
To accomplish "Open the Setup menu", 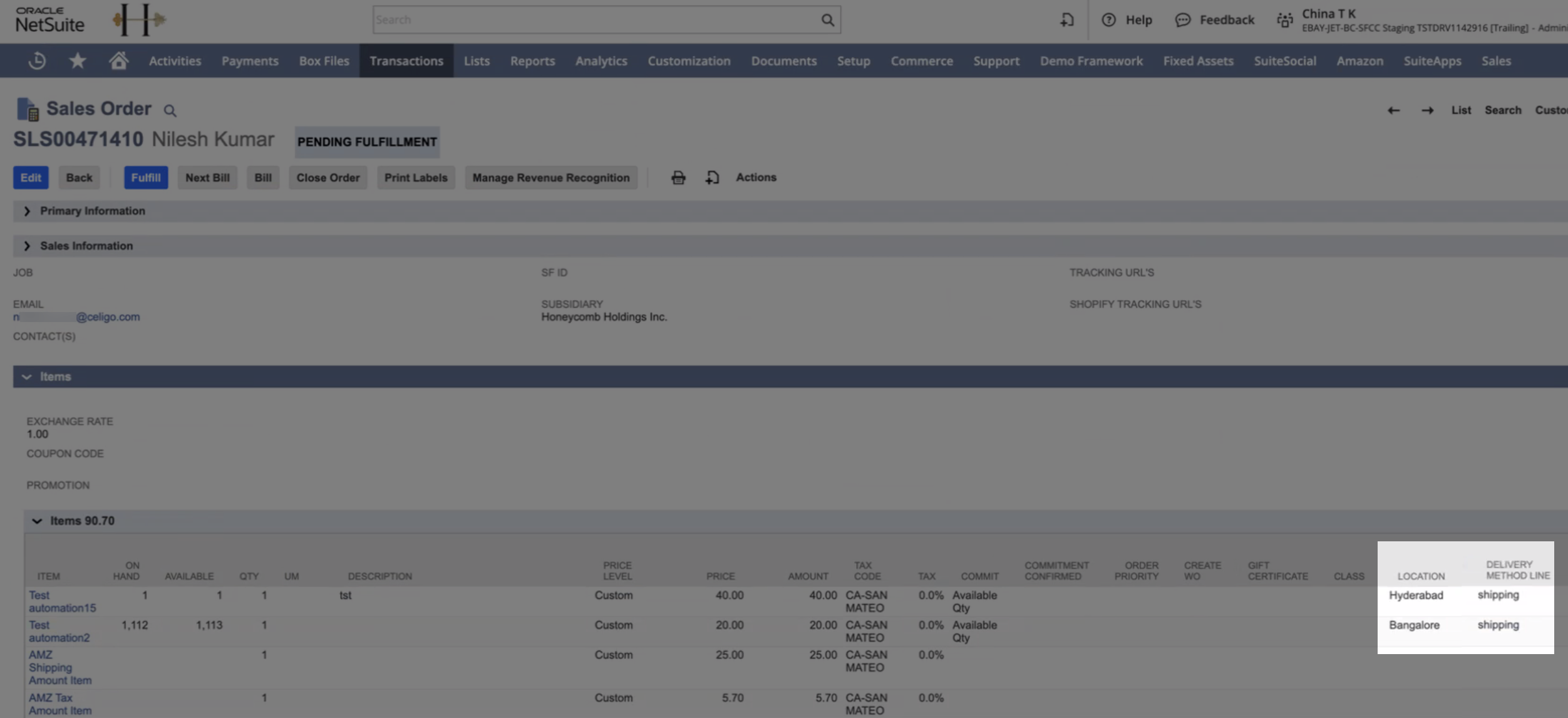I will (x=854, y=61).
